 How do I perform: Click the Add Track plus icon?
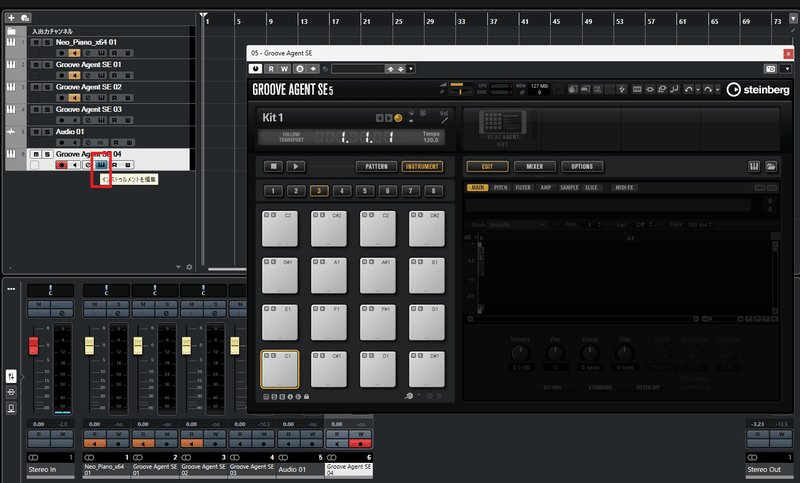tap(11, 18)
